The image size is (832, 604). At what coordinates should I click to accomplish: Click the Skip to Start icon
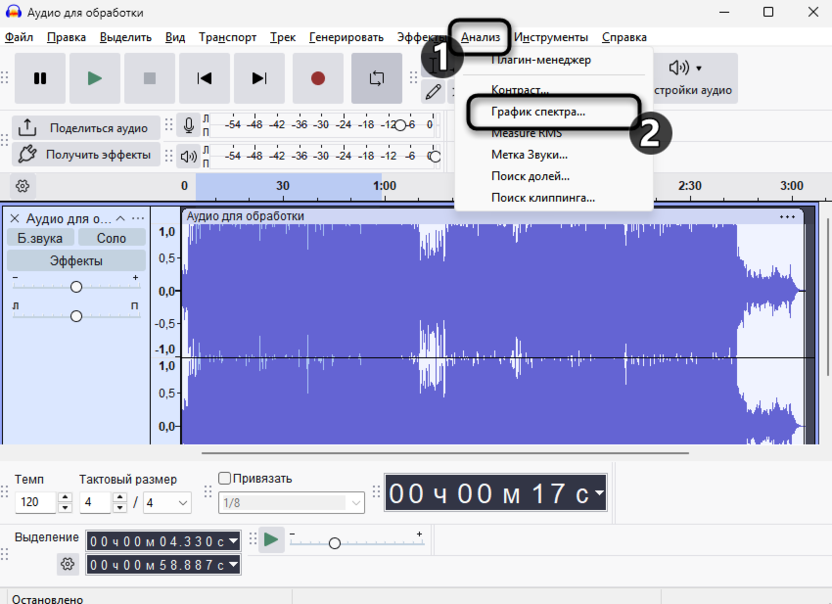click(x=205, y=78)
